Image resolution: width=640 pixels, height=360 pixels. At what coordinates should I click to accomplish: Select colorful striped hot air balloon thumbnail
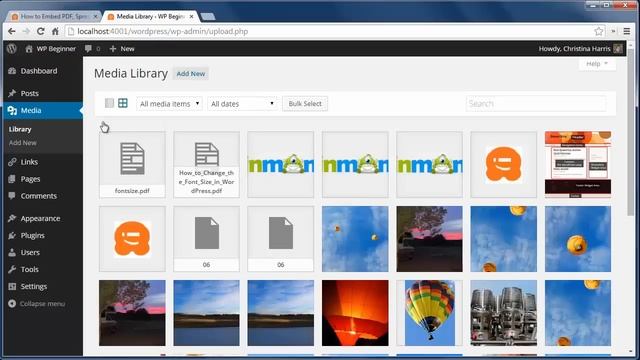pos(429,313)
